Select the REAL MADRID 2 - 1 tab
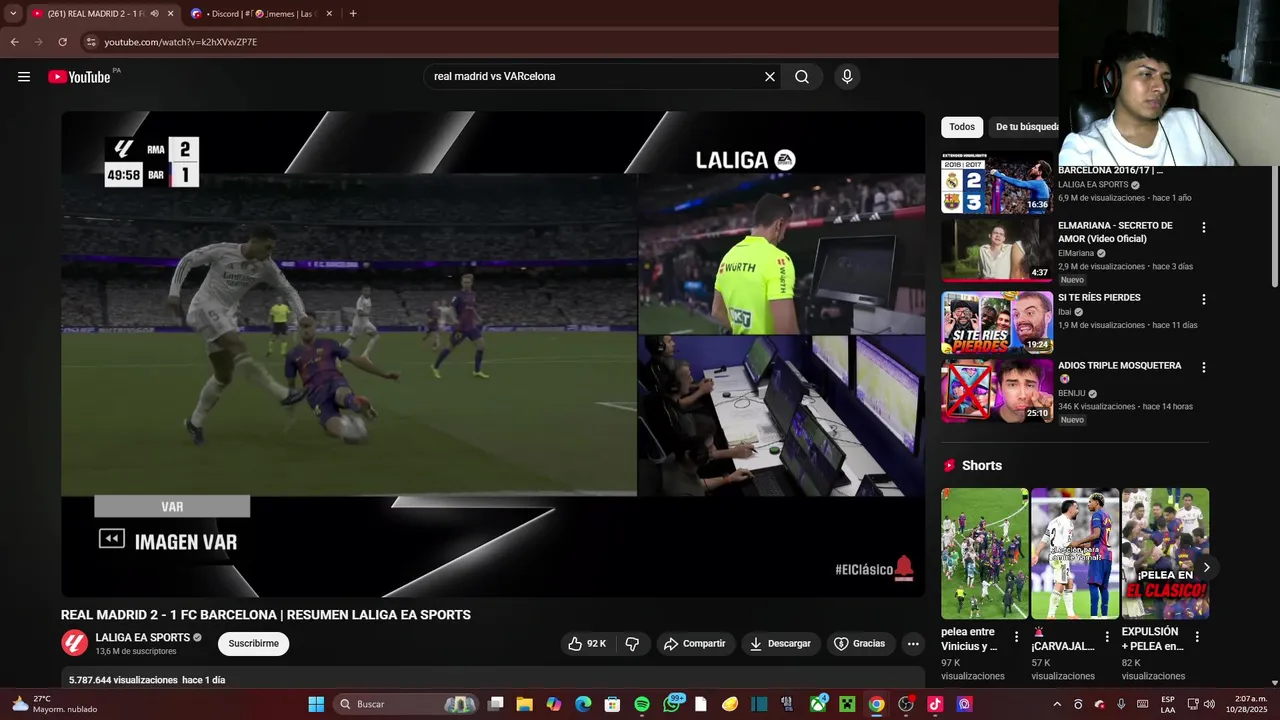 (x=96, y=14)
